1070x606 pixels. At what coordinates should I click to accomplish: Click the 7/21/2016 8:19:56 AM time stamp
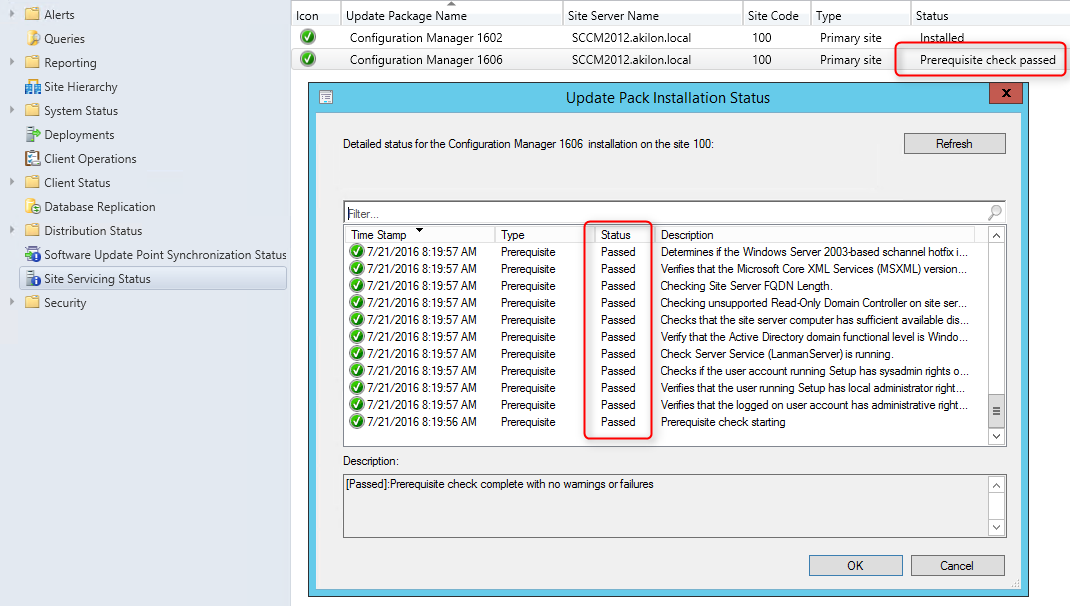pos(422,422)
